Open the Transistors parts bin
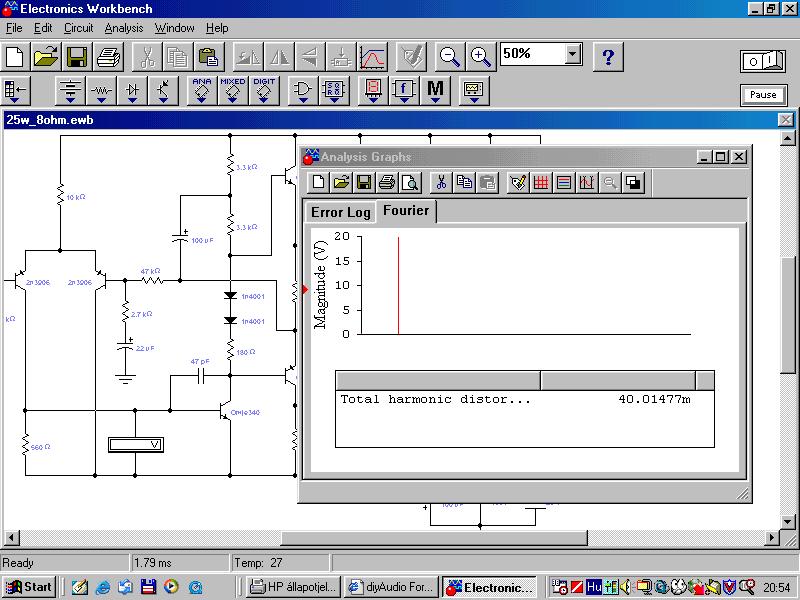The width and height of the screenshot is (800, 600). coord(163,91)
